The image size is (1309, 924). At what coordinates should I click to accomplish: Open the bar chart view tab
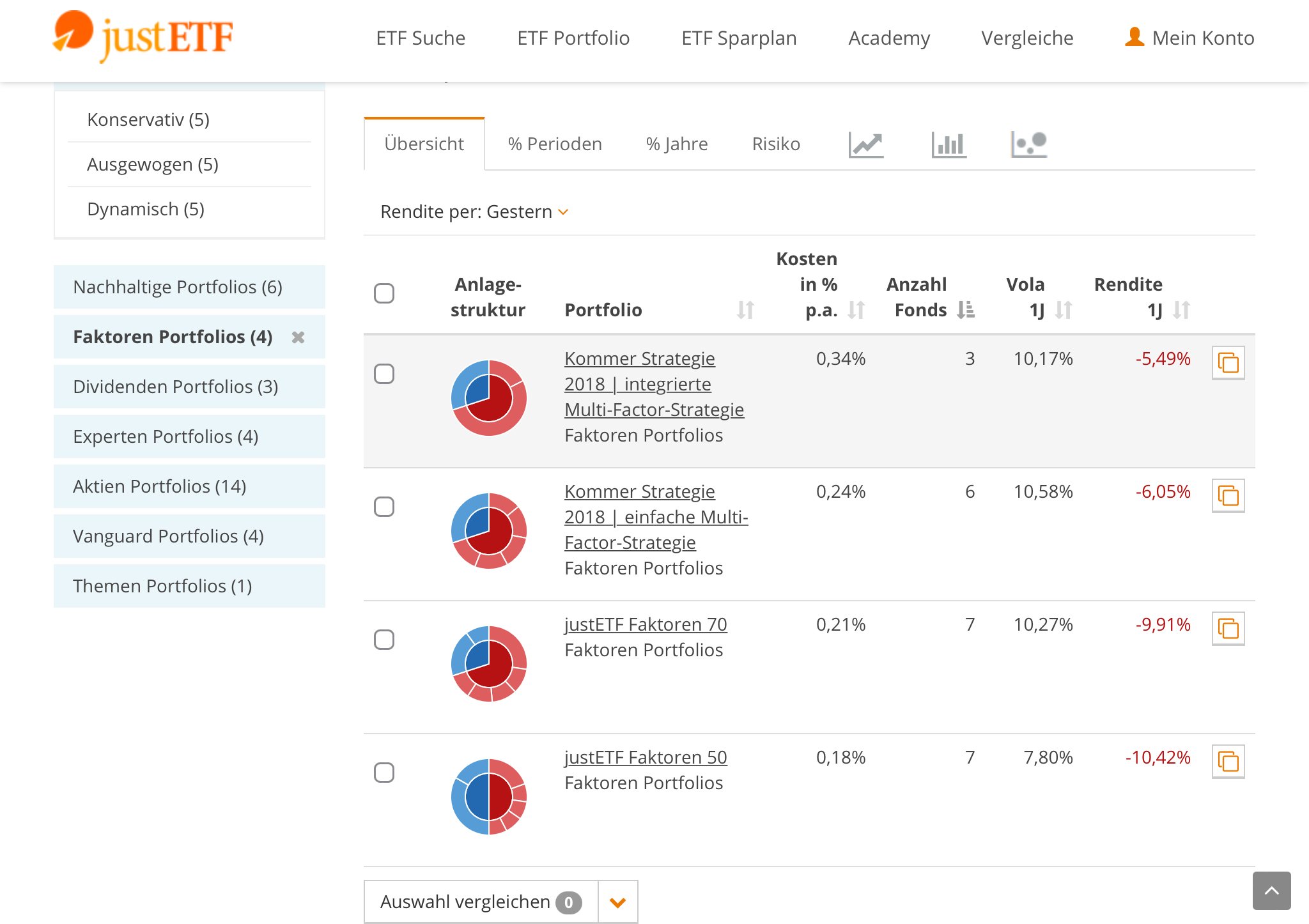(949, 144)
